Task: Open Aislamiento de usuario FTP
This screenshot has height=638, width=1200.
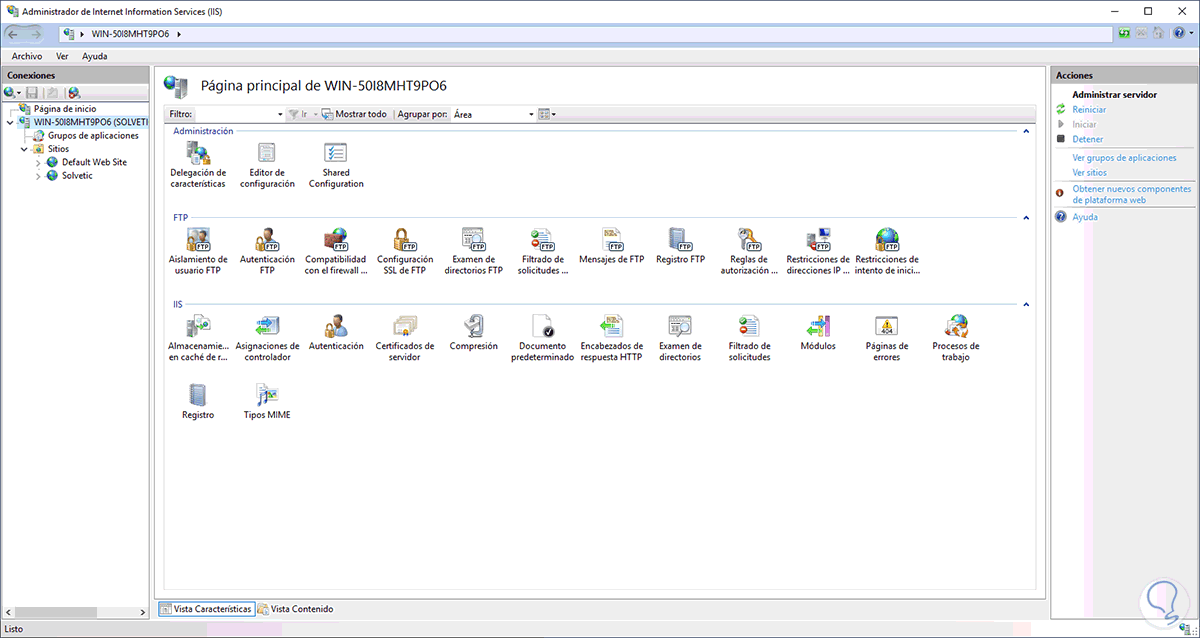Action: (x=198, y=251)
